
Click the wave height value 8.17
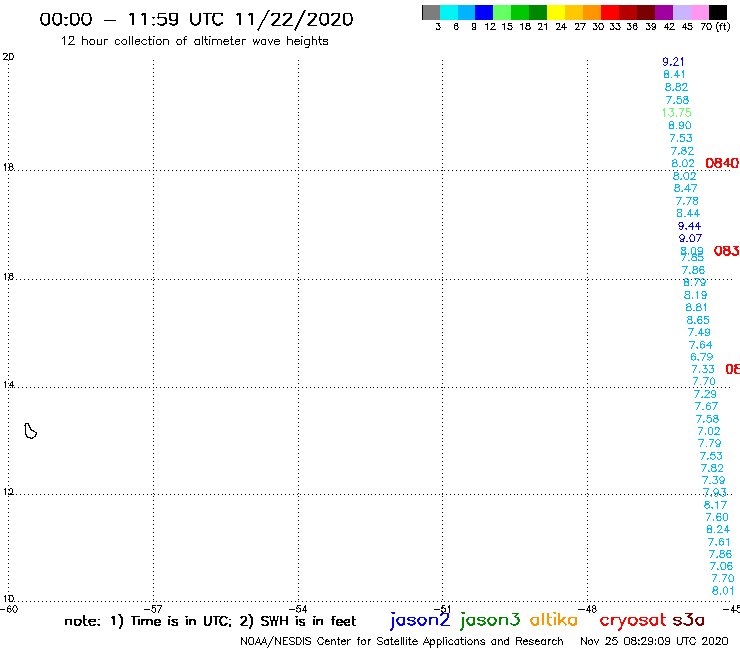click(x=715, y=505)
